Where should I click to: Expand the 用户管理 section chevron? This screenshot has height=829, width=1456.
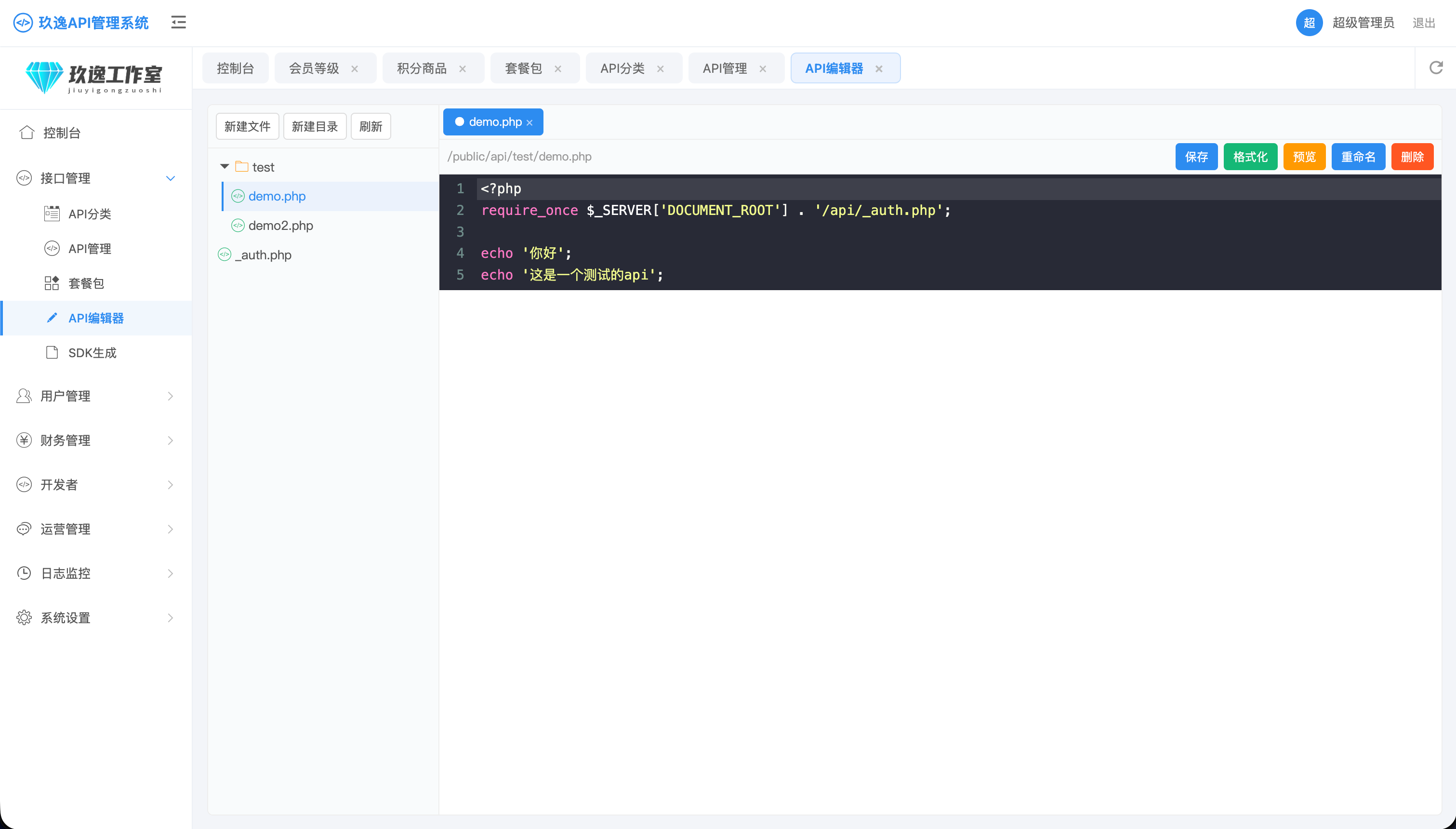tap(170, 396)
